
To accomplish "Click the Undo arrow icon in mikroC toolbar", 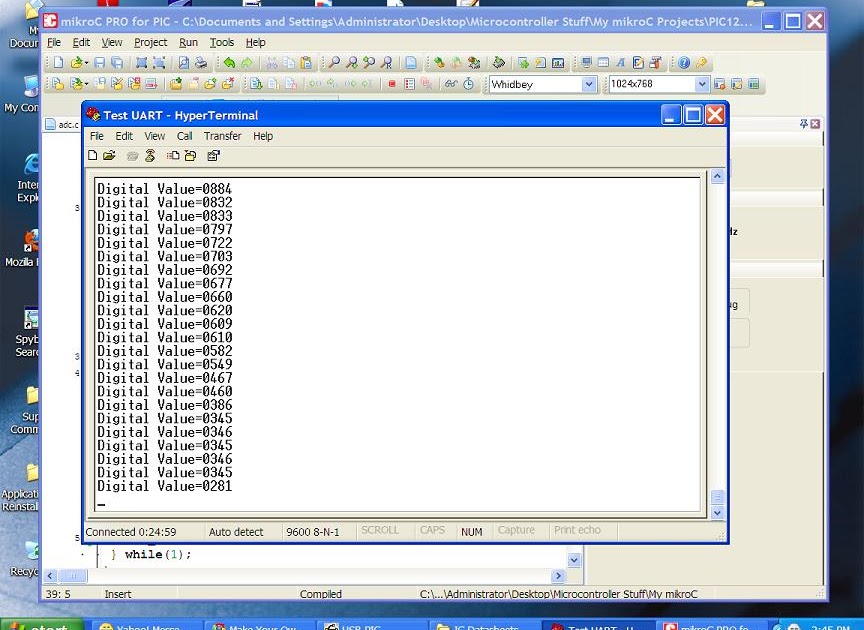I will click(x=231, y=61).
